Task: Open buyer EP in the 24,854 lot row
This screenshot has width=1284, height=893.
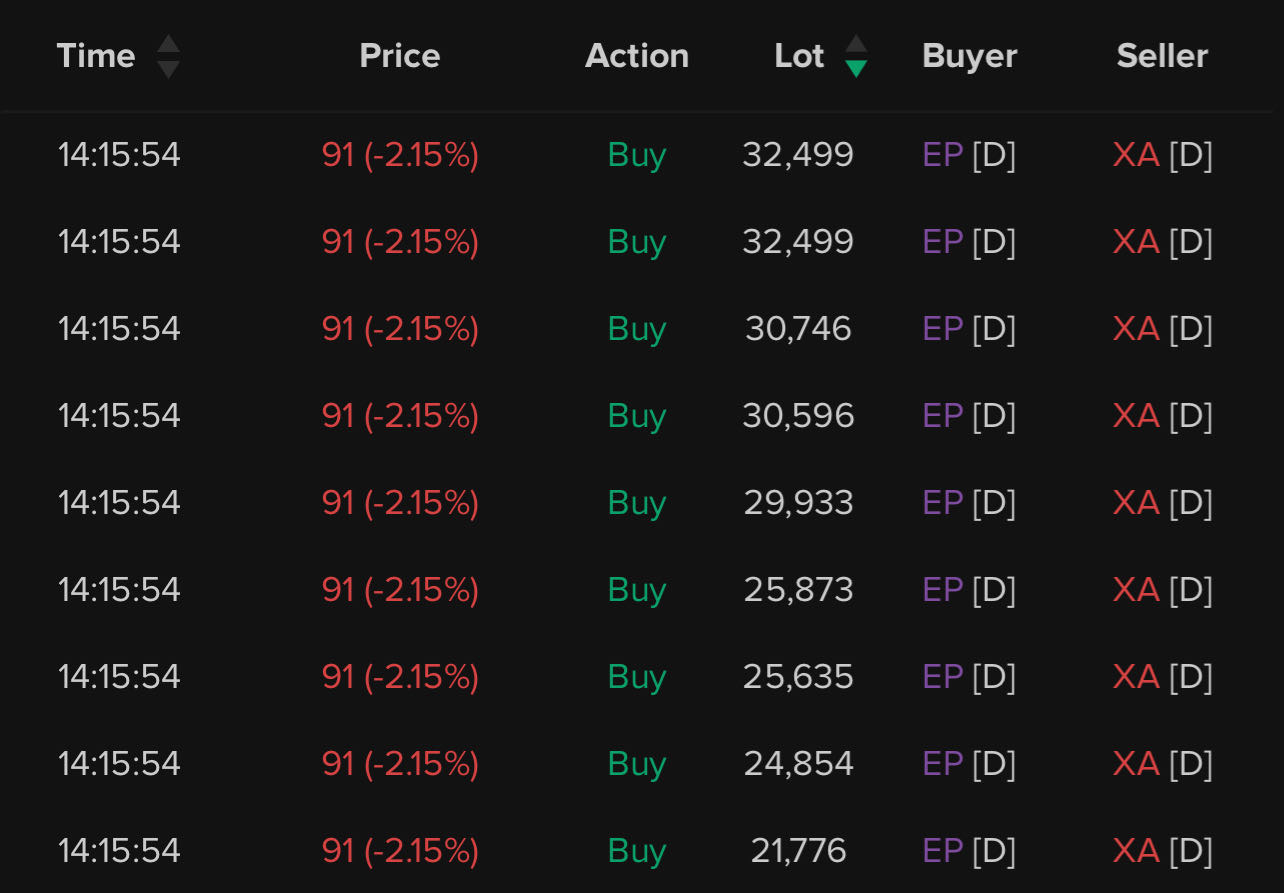Action: coord(942,764)
